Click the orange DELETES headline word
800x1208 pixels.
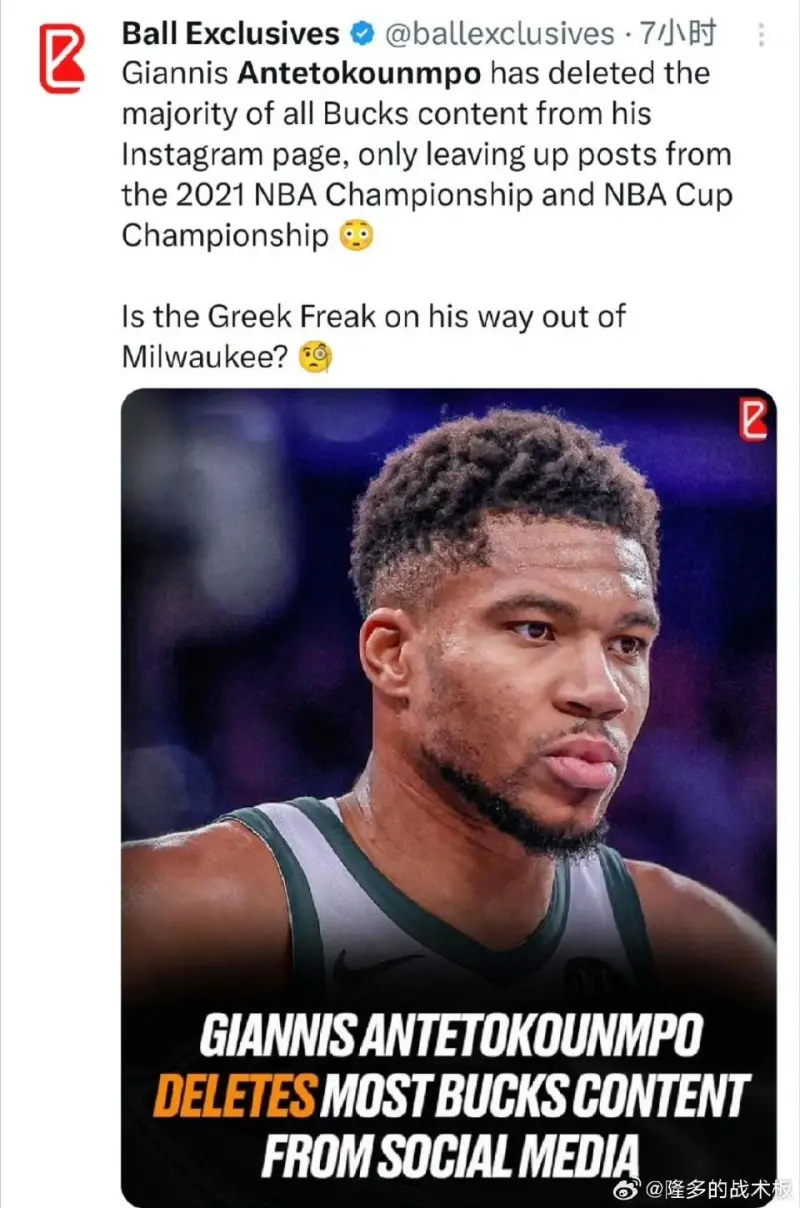[x=236, y=1097]
